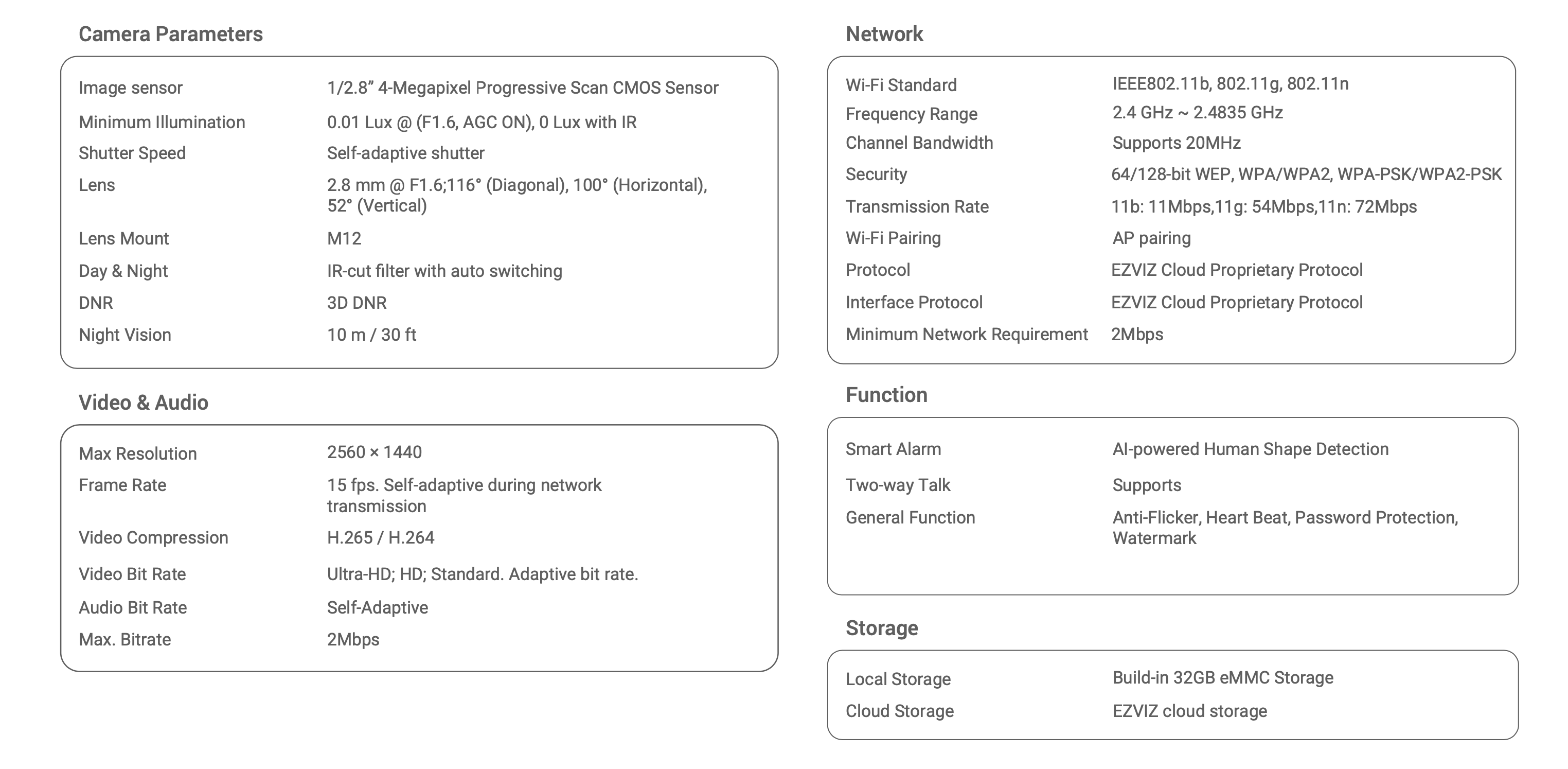Click the Two-way Talk label
The height and width of the screenshot is (769, 1568).
[x=897, y=485]
